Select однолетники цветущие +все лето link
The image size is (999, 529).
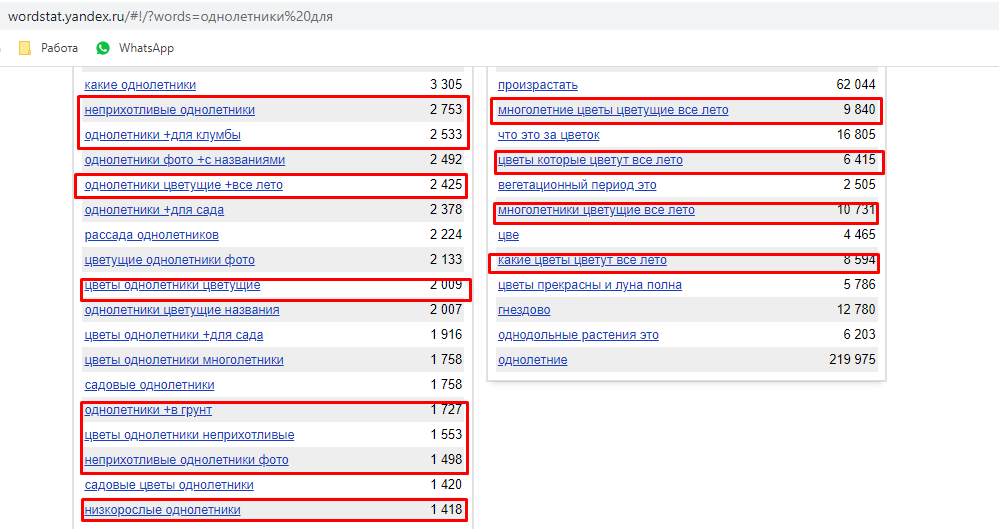[x=183, y=185]
